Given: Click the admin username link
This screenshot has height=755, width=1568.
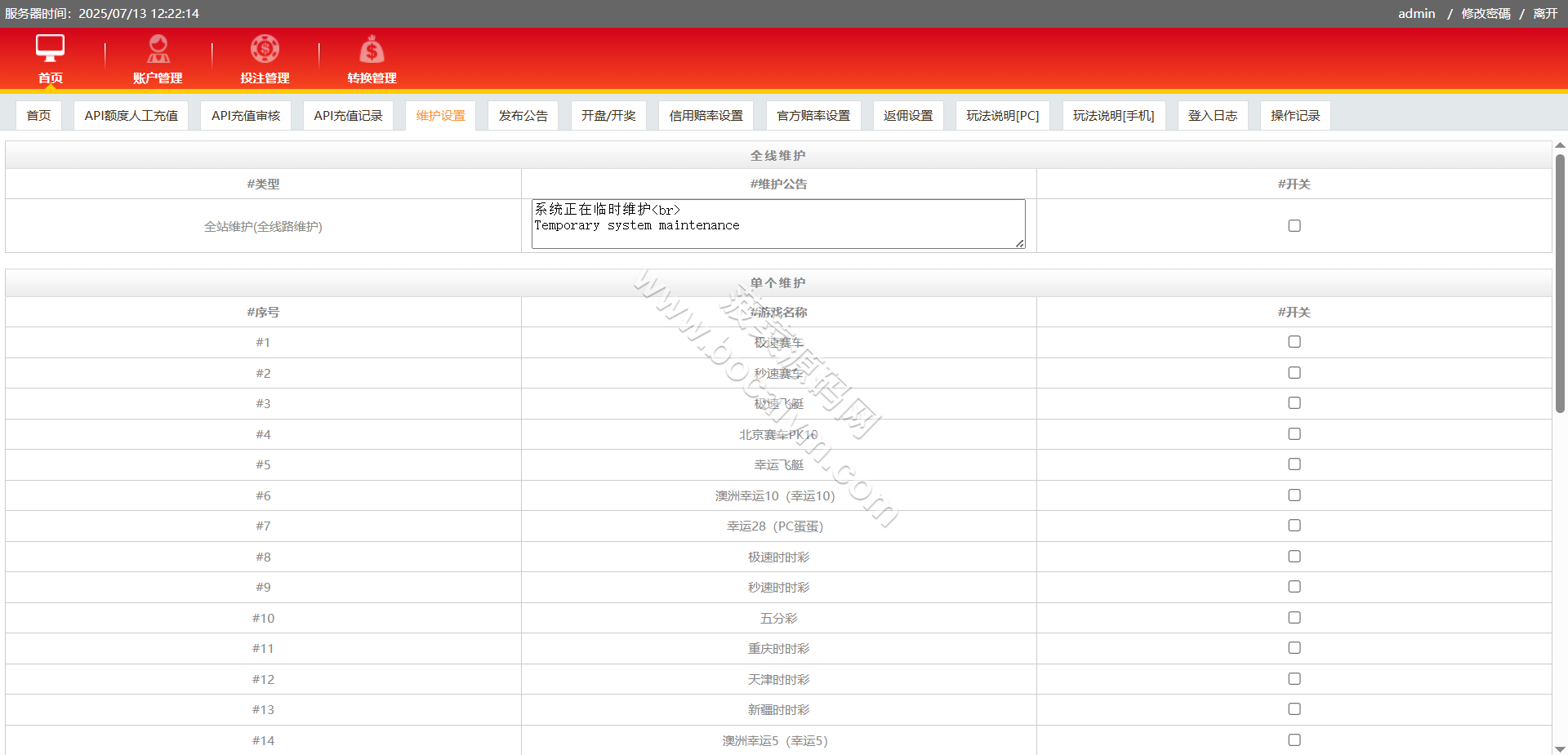Looking at the screenshot, I should (x=1416, y=14).
